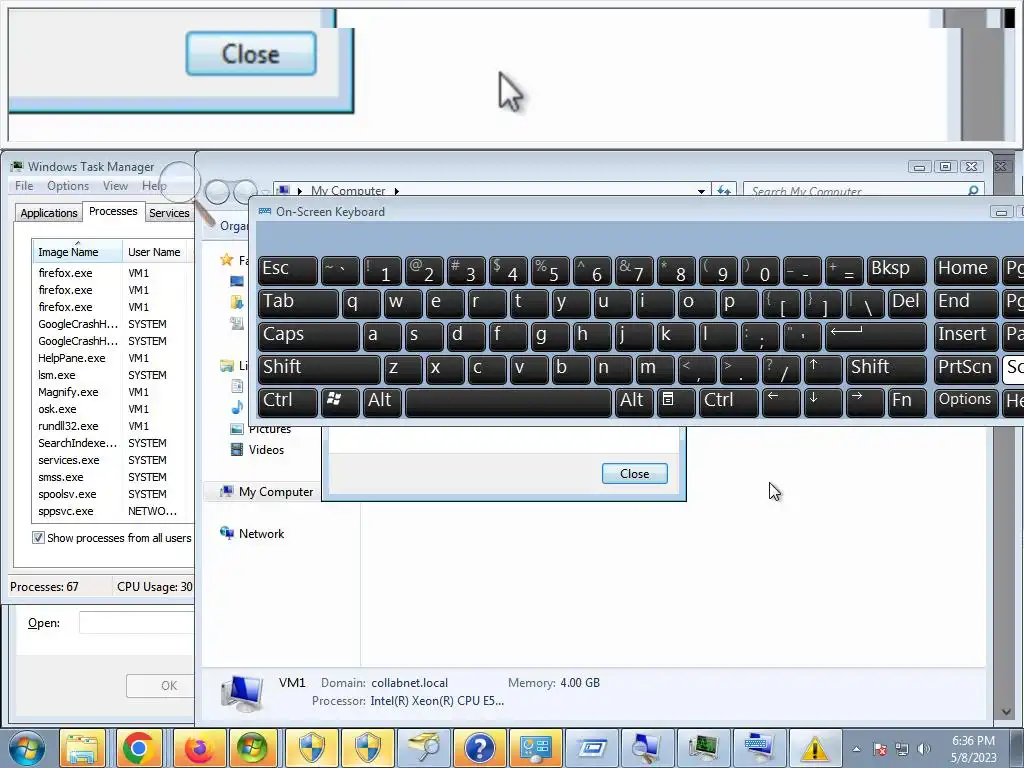Click Refresh button beside Explorer address bar
Image resolution: width=1024 pixels, height=768 pixels.
[724, 191]
